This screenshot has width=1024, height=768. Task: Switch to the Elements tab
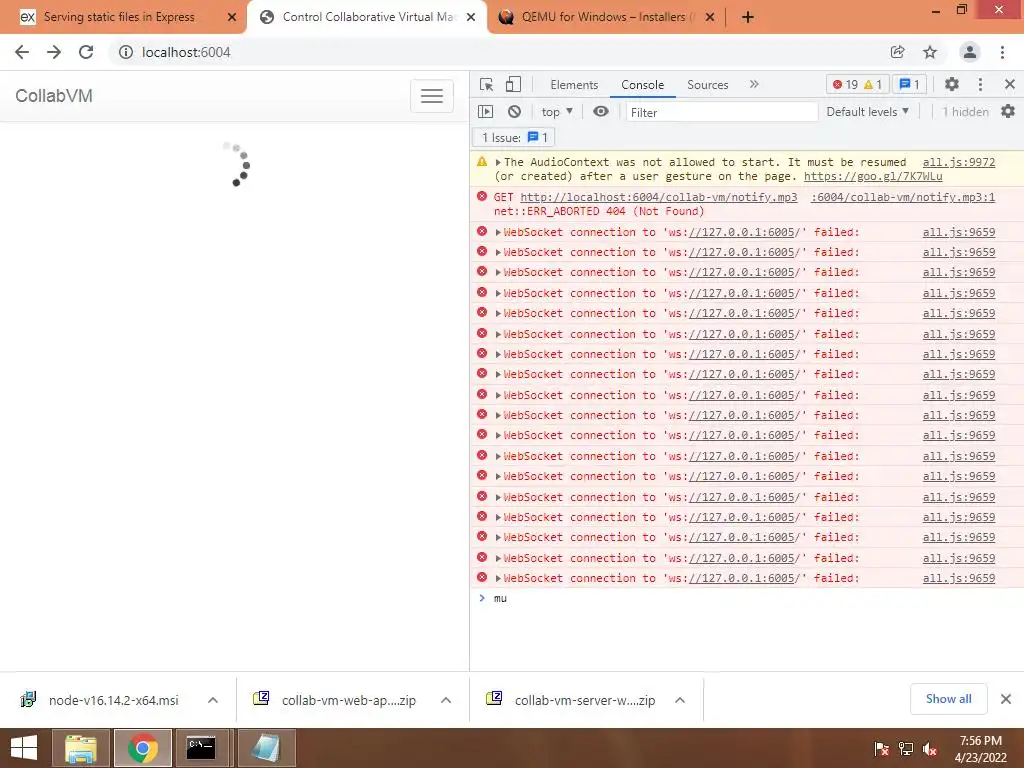click(x=574, y=85)
